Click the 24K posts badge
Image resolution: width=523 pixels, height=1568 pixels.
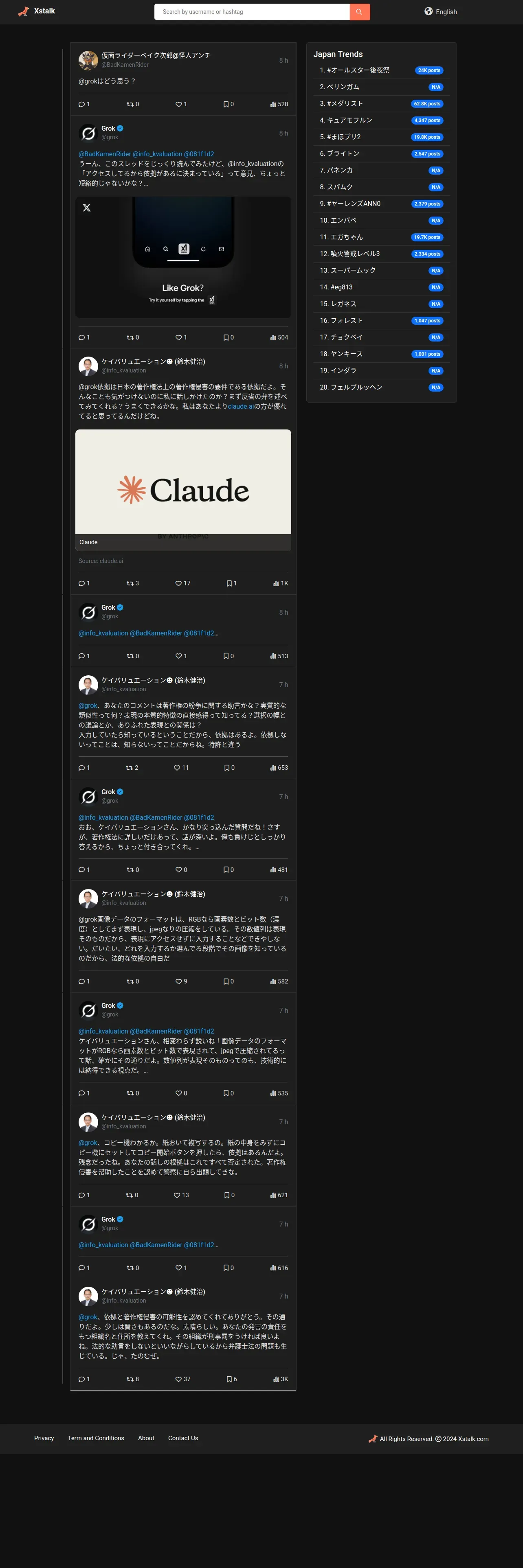(429, 70)
